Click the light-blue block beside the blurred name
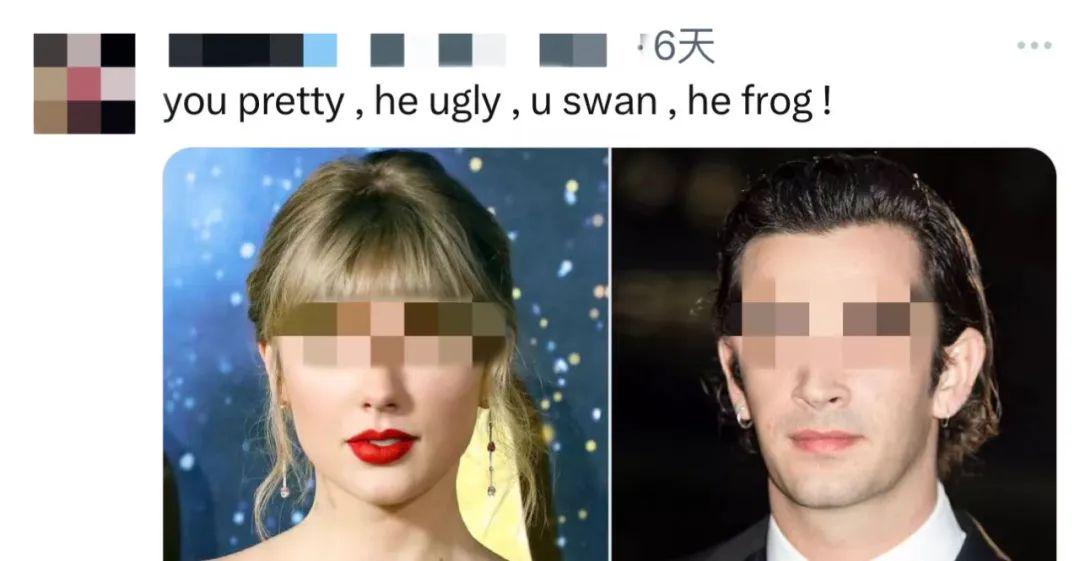The width and height of the screenshot is (1080, 561). (x=320, y=50)
